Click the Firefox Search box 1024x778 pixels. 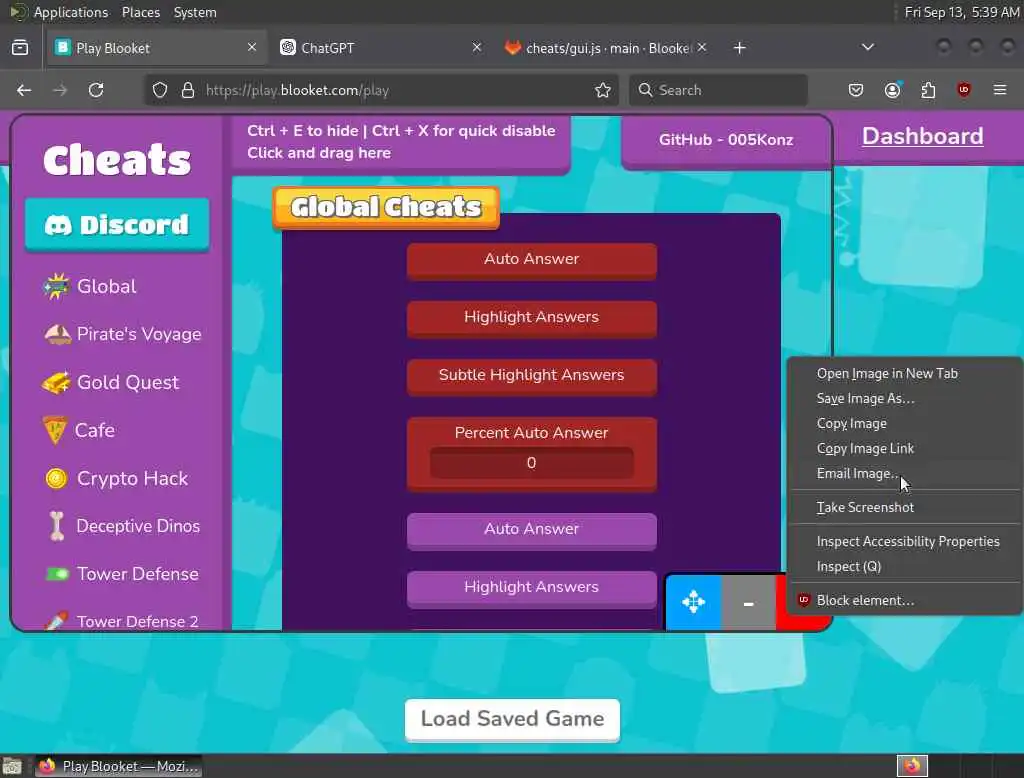tap(718, 90)
